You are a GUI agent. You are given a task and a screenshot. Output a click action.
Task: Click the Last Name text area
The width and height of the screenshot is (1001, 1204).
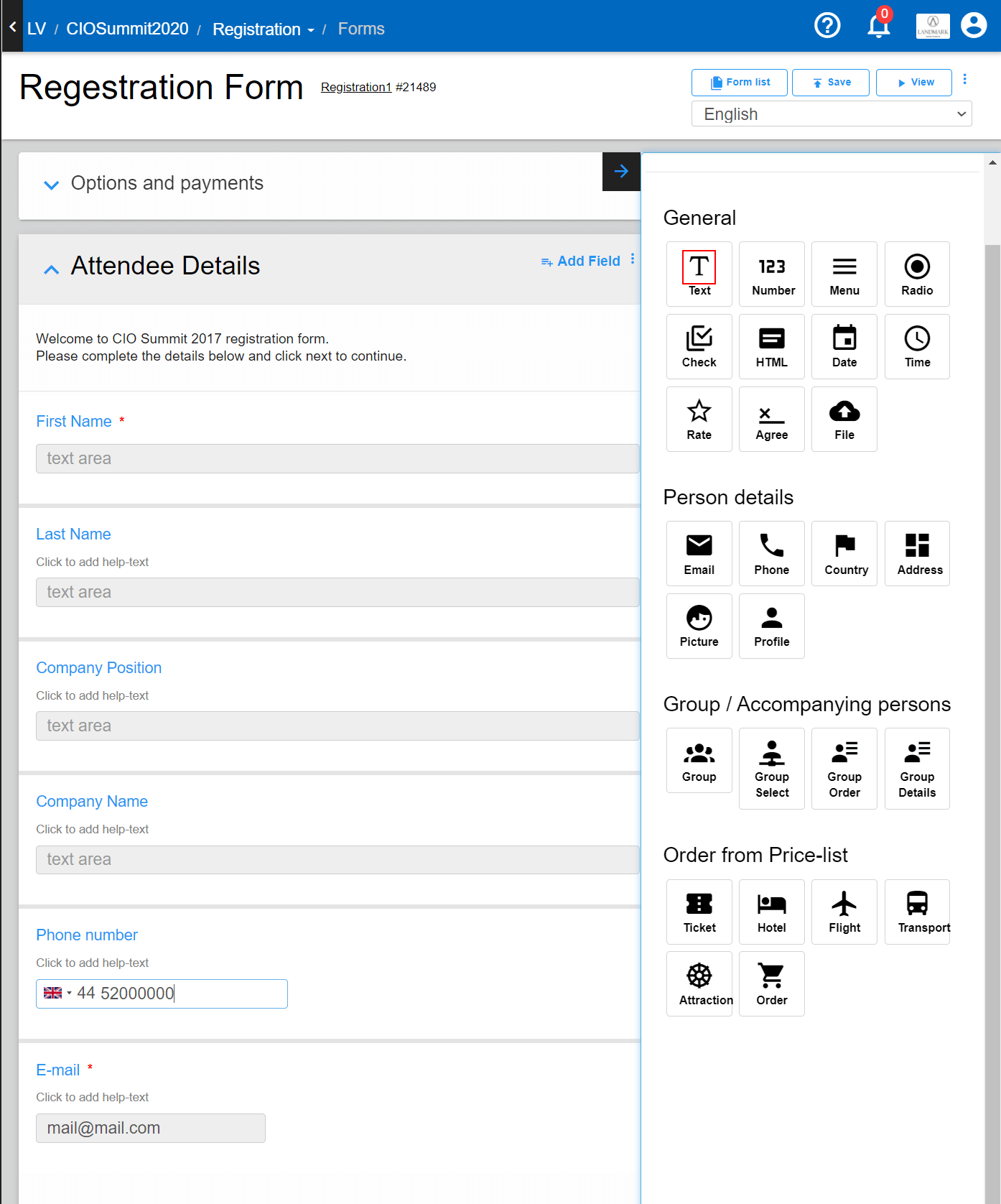click(337, 592)
